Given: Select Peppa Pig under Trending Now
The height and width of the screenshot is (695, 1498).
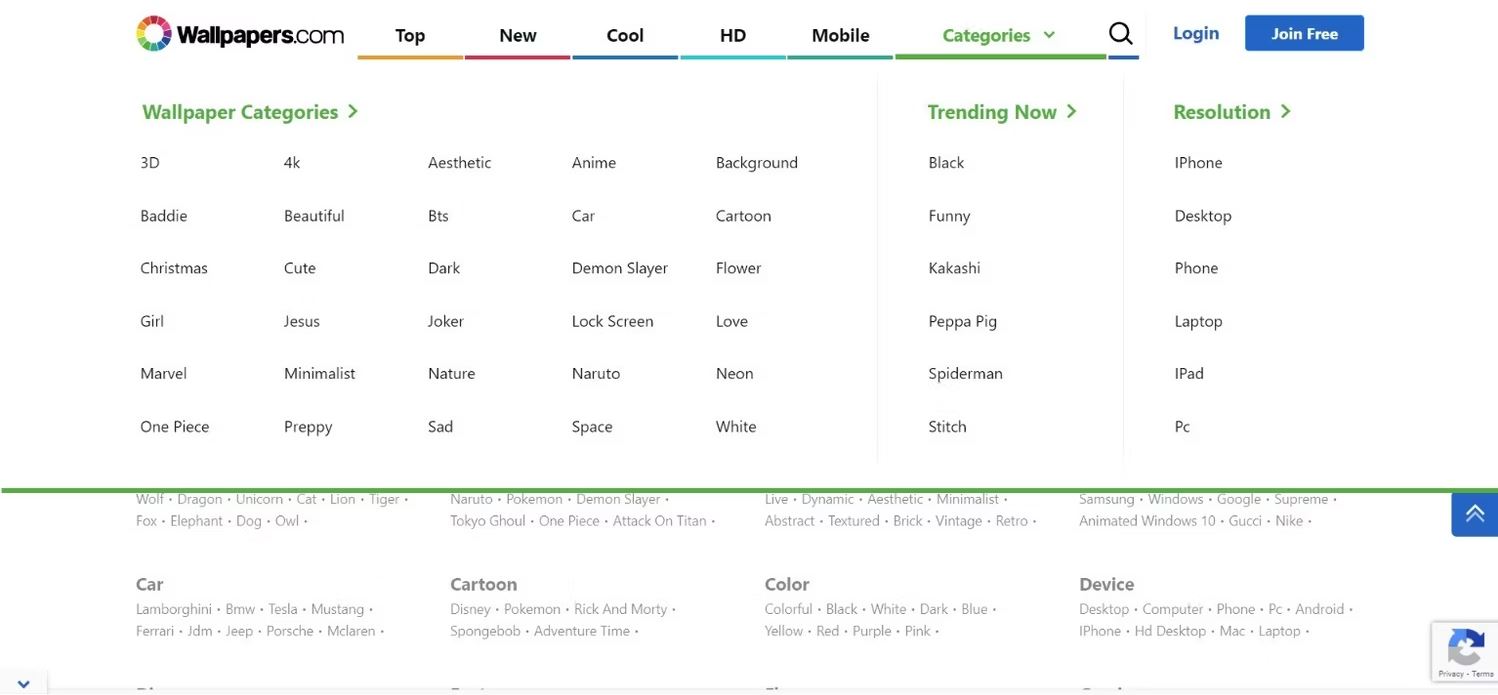Looking at the screenshot, I should 963,321.
